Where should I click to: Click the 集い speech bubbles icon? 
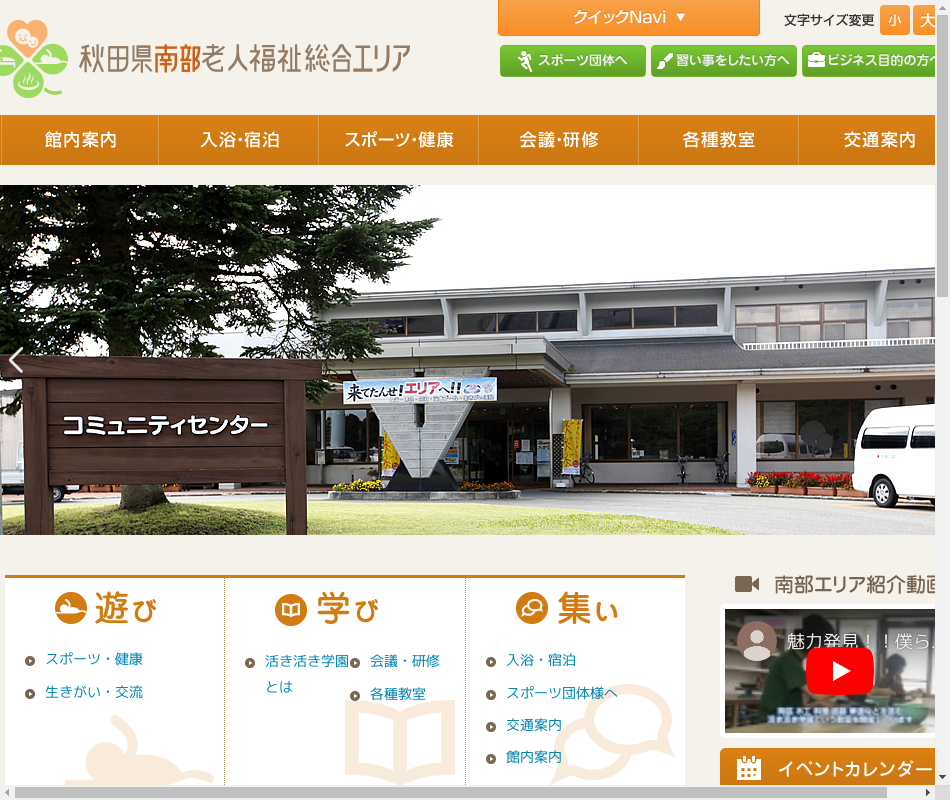pos(532,608)
